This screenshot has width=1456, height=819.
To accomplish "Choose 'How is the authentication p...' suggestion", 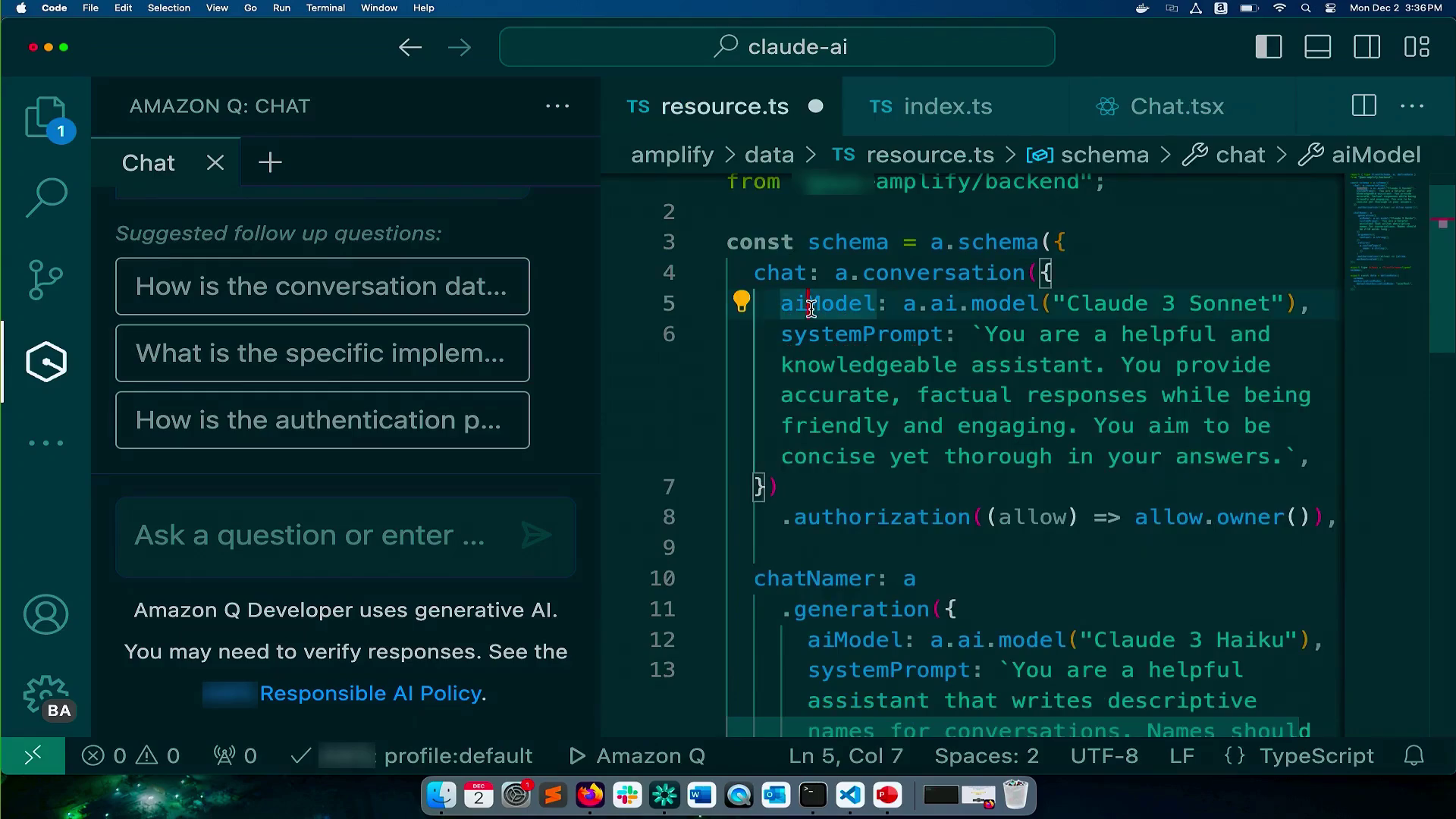I will 322,420.
